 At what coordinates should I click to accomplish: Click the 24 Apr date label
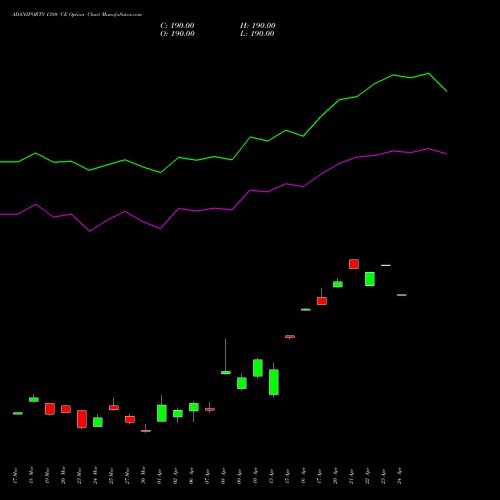[399, 477]
